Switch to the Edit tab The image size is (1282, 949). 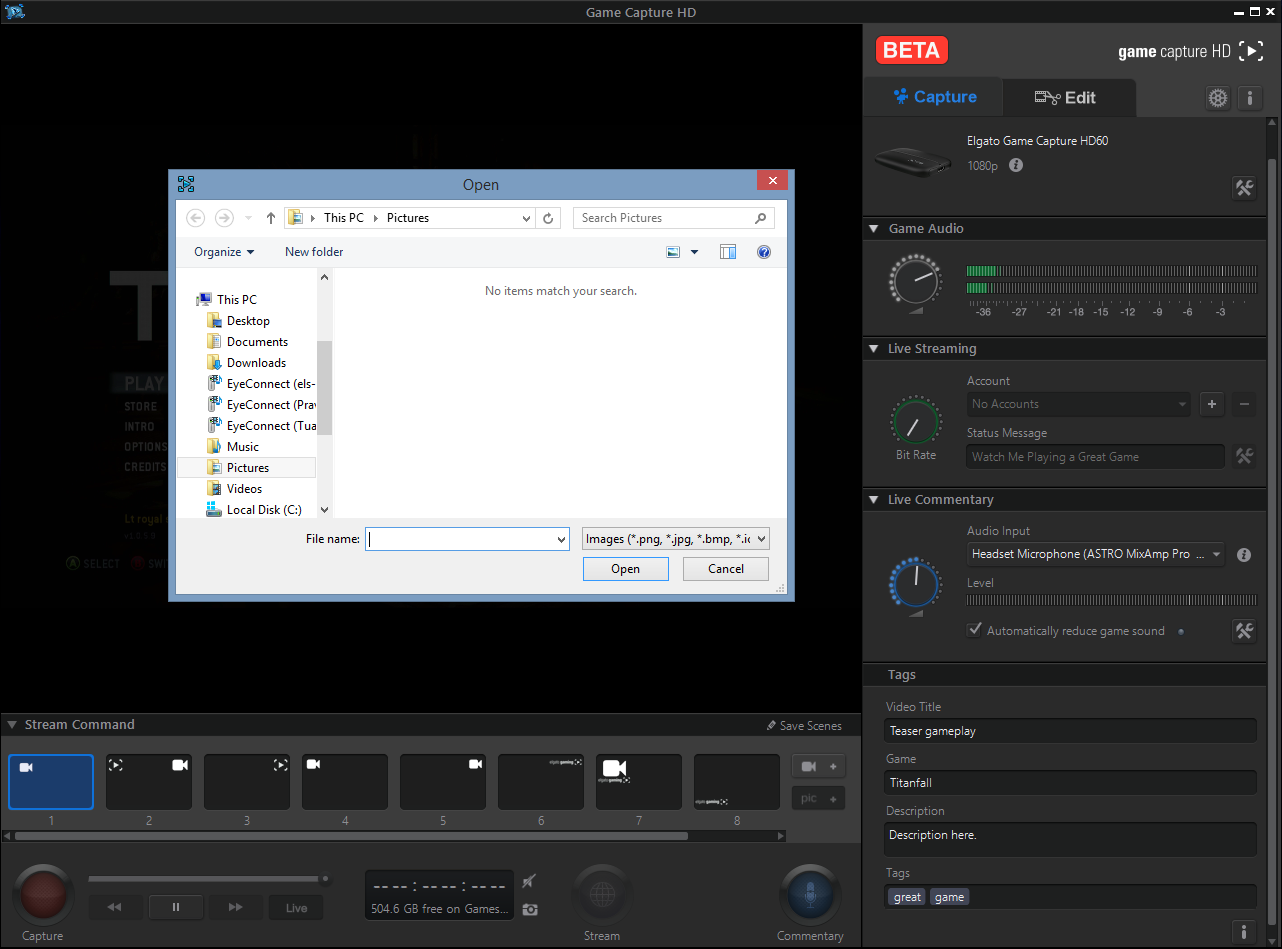coord(1067,97)
